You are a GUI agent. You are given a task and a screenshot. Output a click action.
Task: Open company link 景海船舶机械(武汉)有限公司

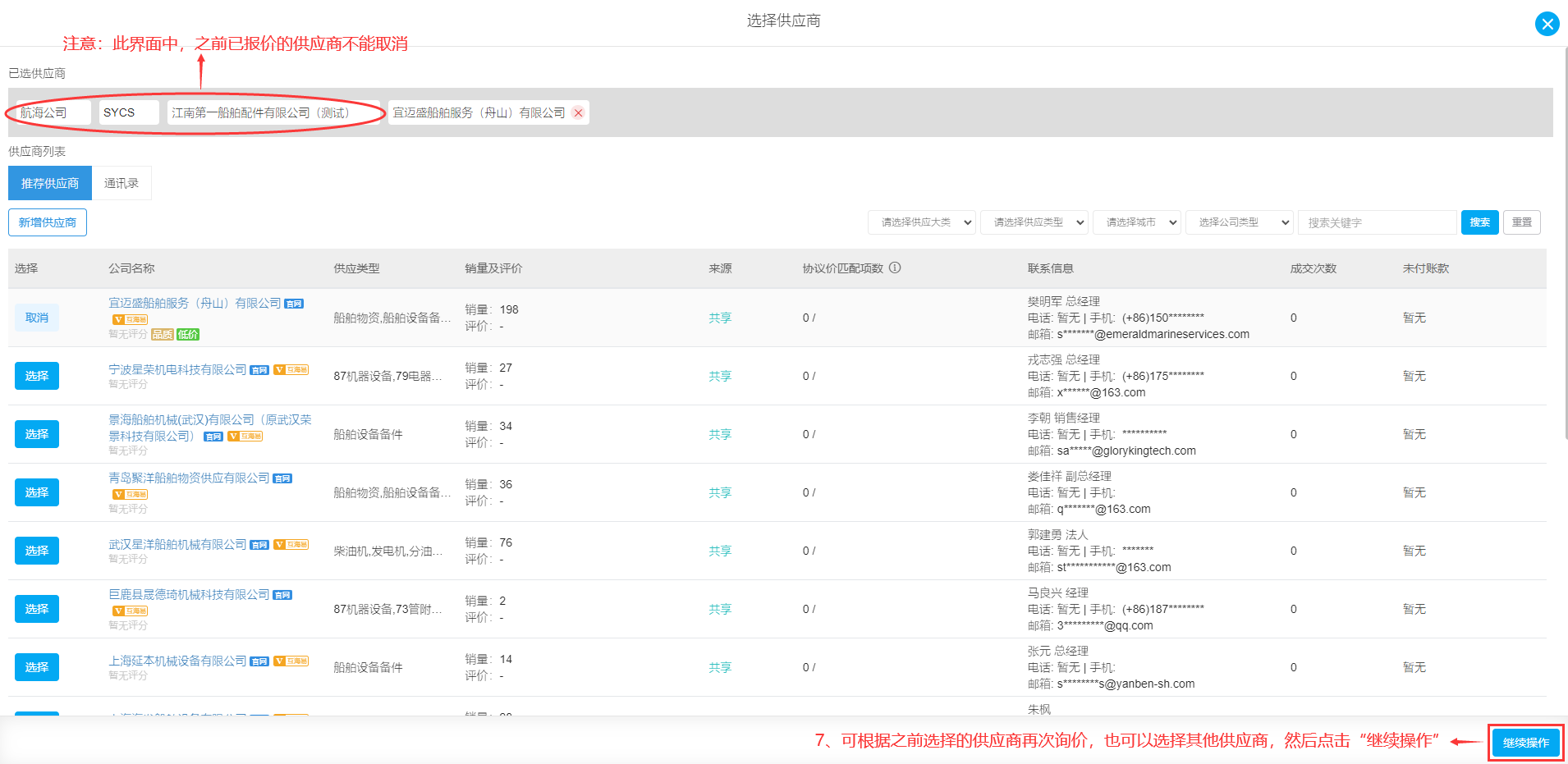coord(210,428)
